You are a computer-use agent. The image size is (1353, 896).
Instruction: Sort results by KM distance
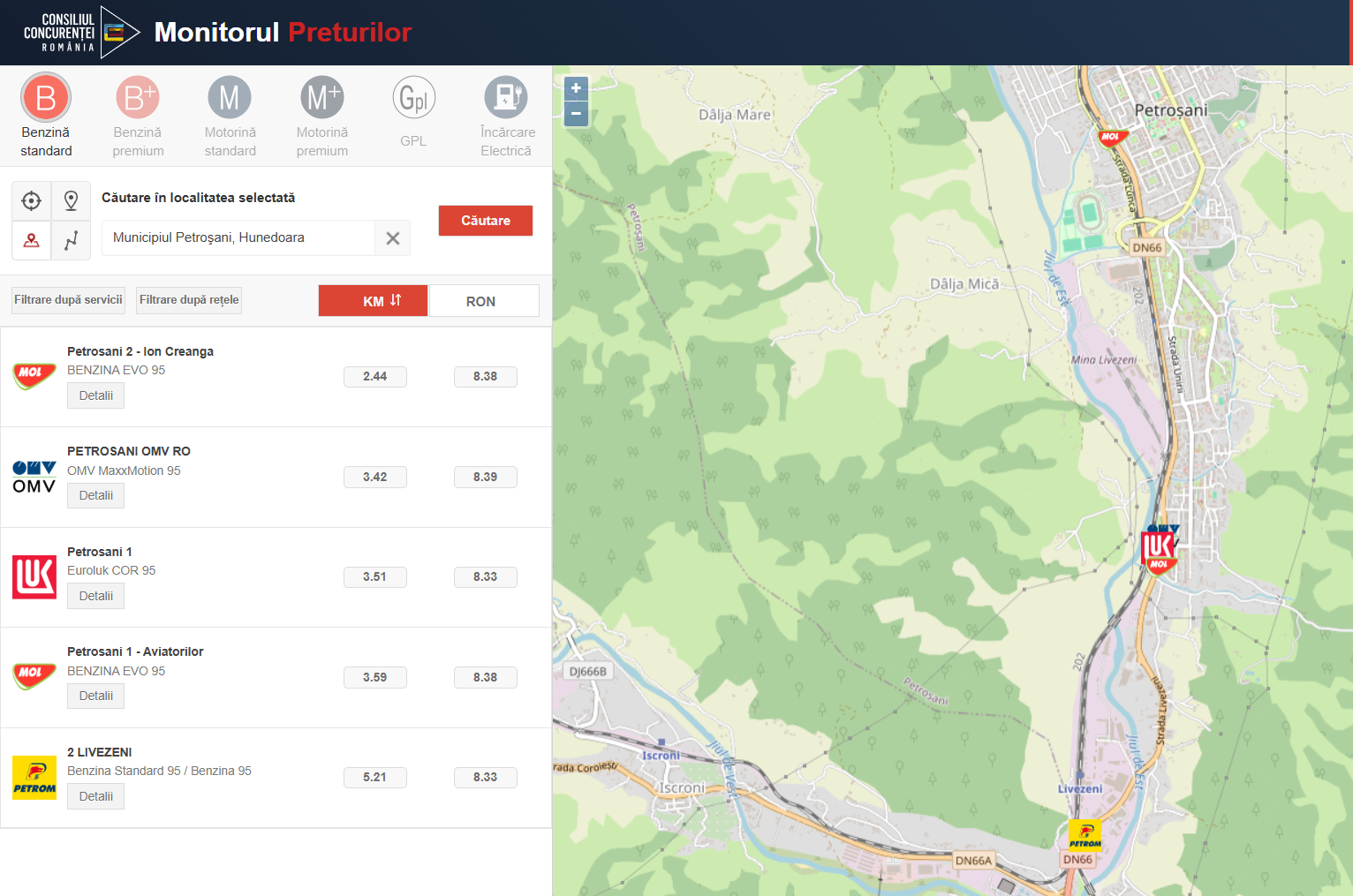(x=373, y=301)
